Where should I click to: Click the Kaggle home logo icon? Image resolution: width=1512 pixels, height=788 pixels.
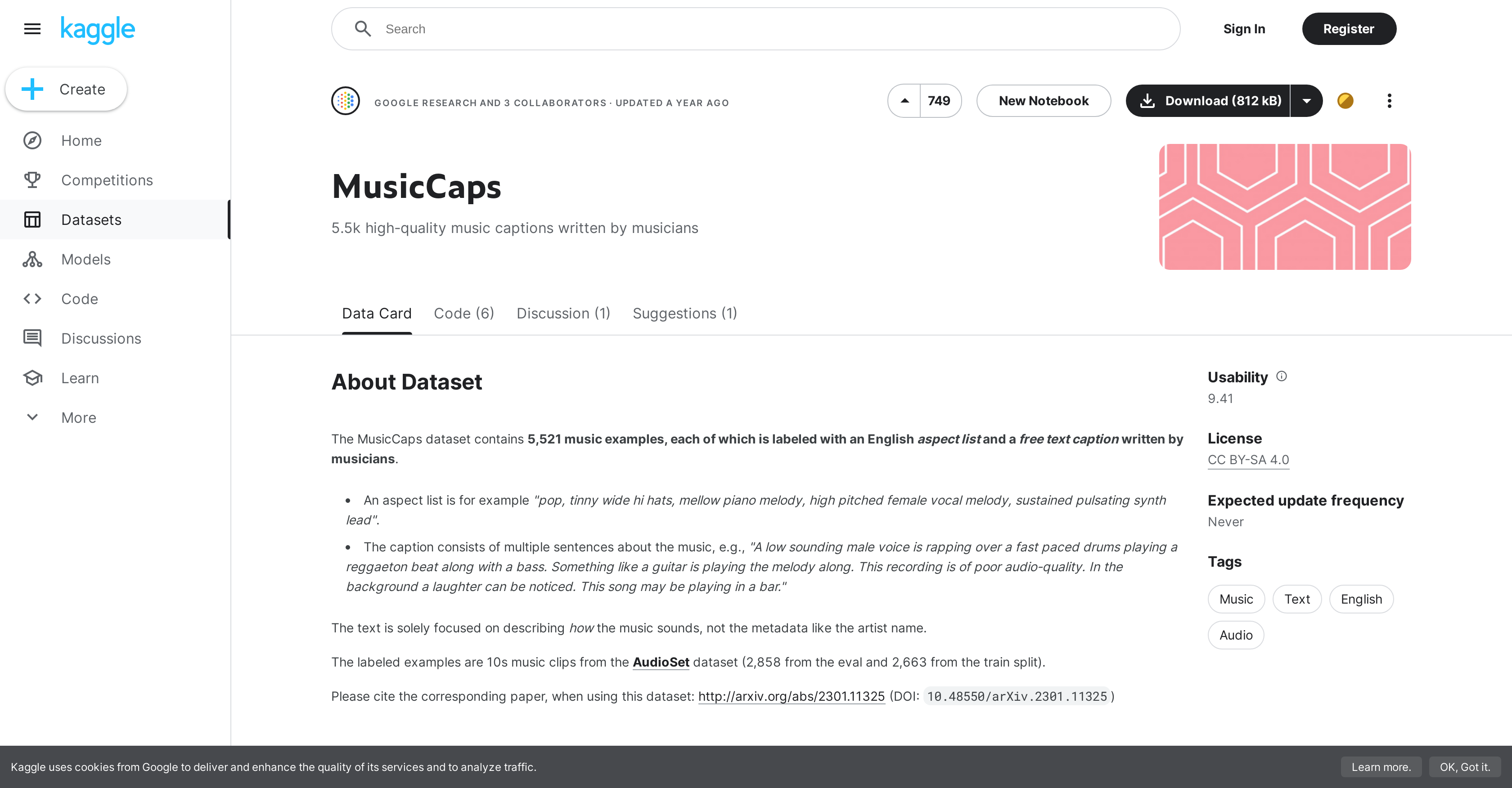[x=98, y=28]
